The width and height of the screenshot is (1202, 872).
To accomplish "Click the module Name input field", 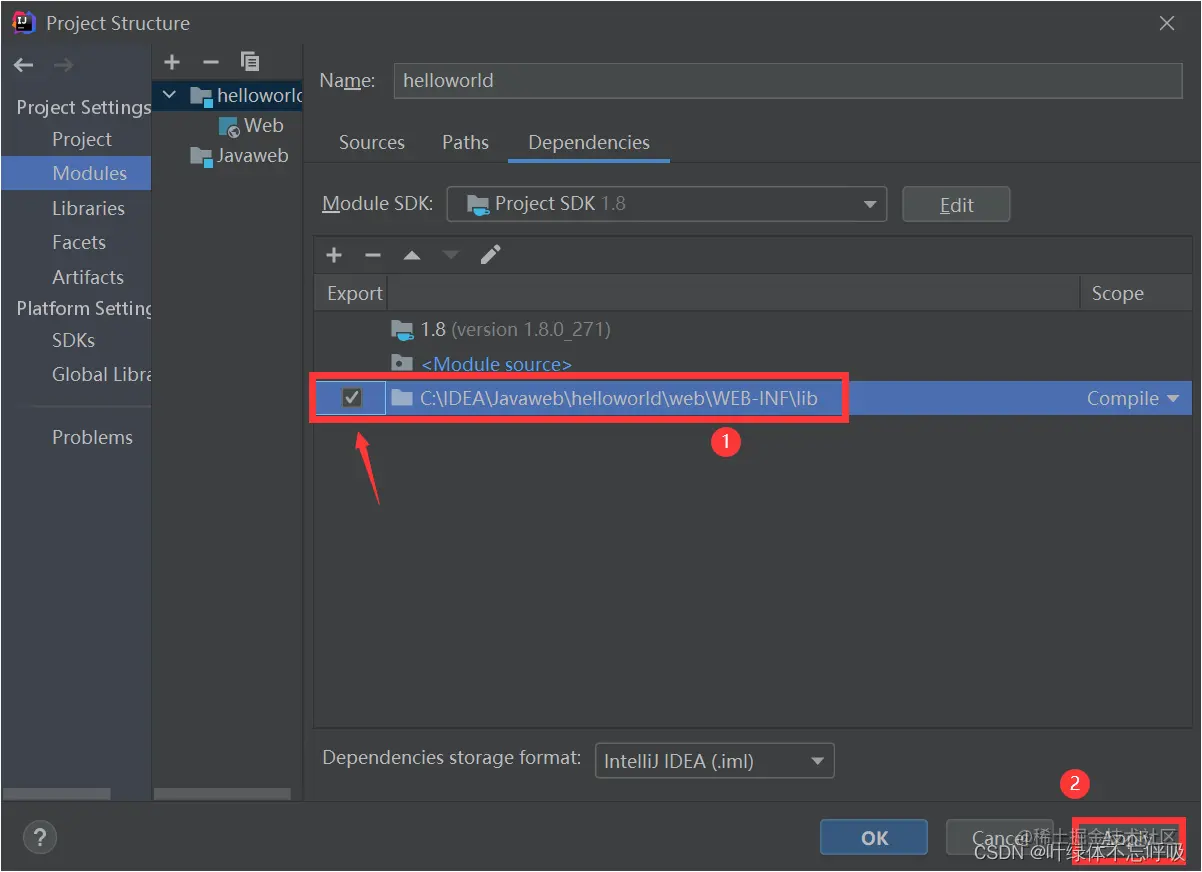I will [788, 80].
